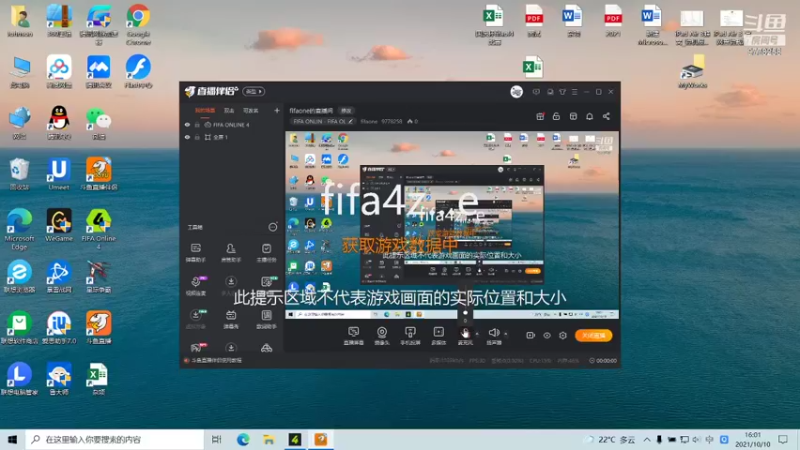
Task: Click the Windows taskbar search box
Action: pyautogui.click(x=114, y=439)
